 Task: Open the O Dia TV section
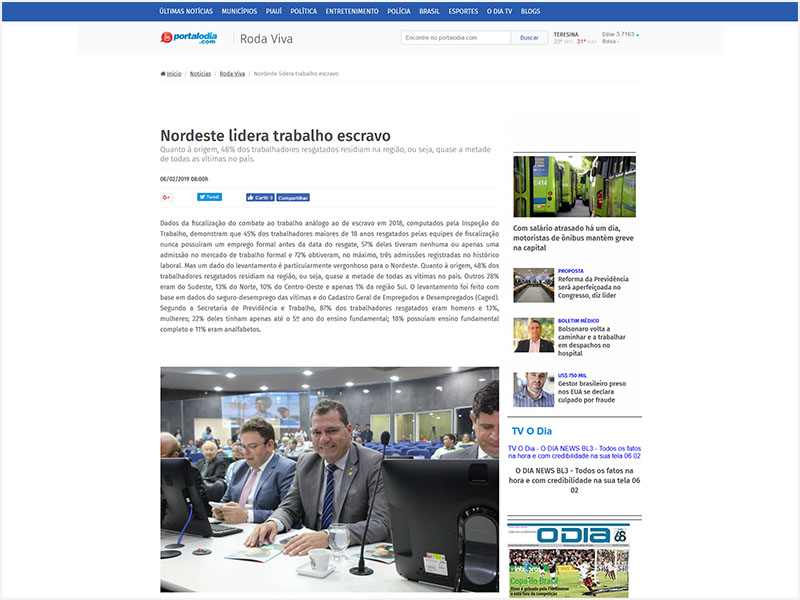(499, 11)
